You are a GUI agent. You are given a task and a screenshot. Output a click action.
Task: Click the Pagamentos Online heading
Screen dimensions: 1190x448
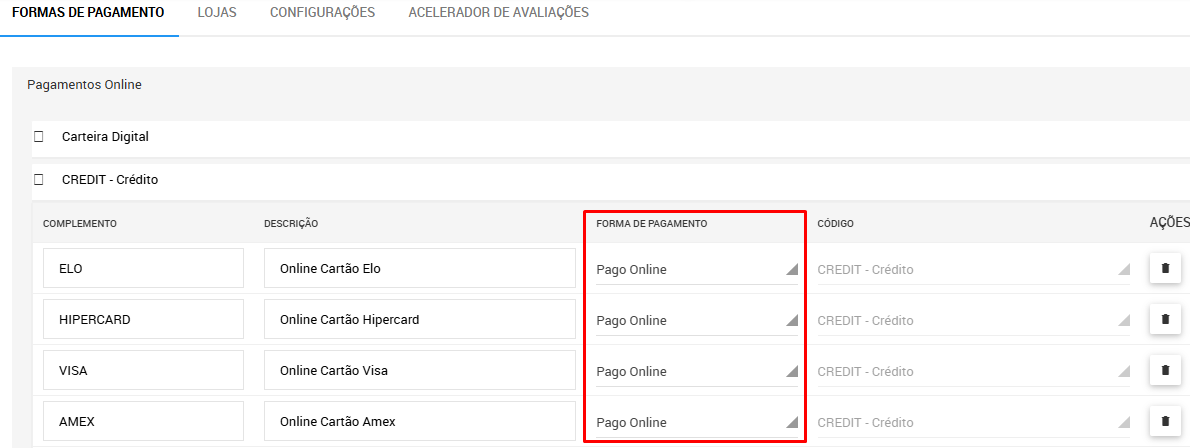[84, 85]
